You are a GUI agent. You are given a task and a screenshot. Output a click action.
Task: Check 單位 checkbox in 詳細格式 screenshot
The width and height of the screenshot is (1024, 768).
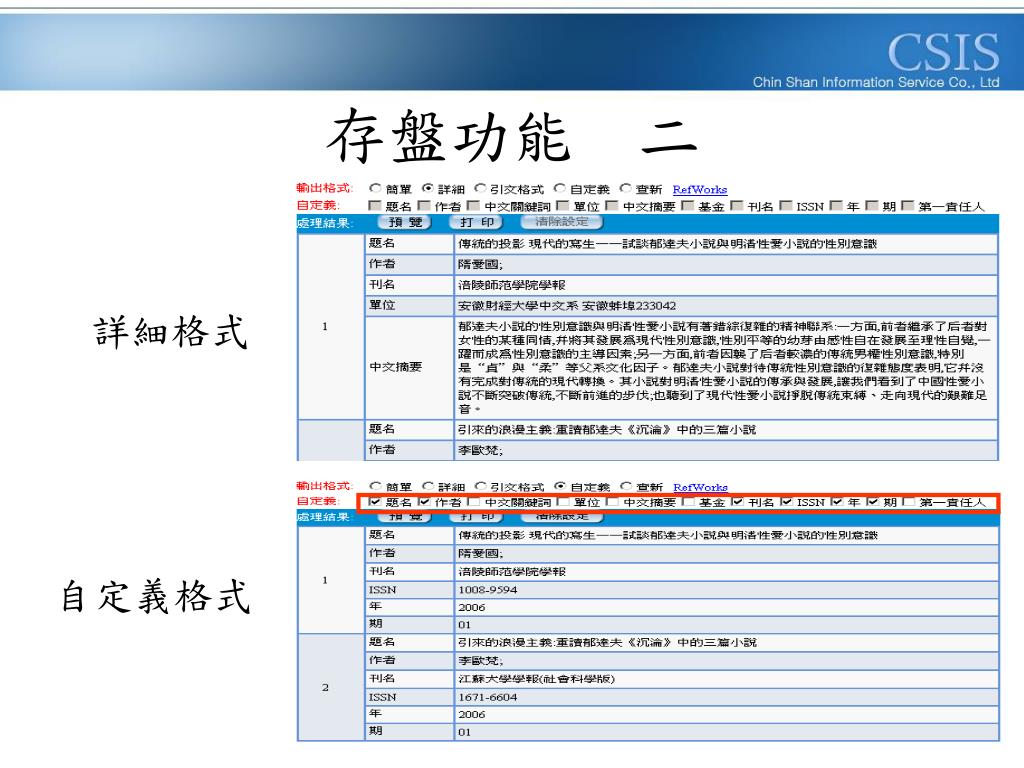click(x=562, y=206)
